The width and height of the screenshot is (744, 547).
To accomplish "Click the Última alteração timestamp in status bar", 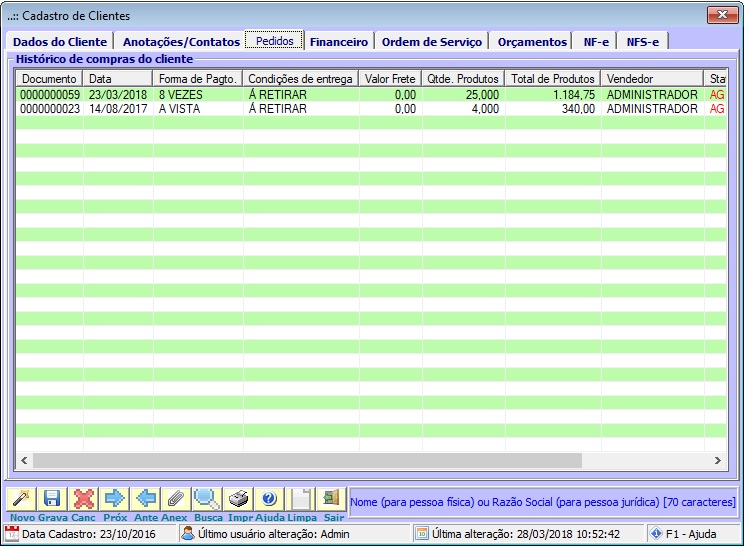I will (526, 534).
